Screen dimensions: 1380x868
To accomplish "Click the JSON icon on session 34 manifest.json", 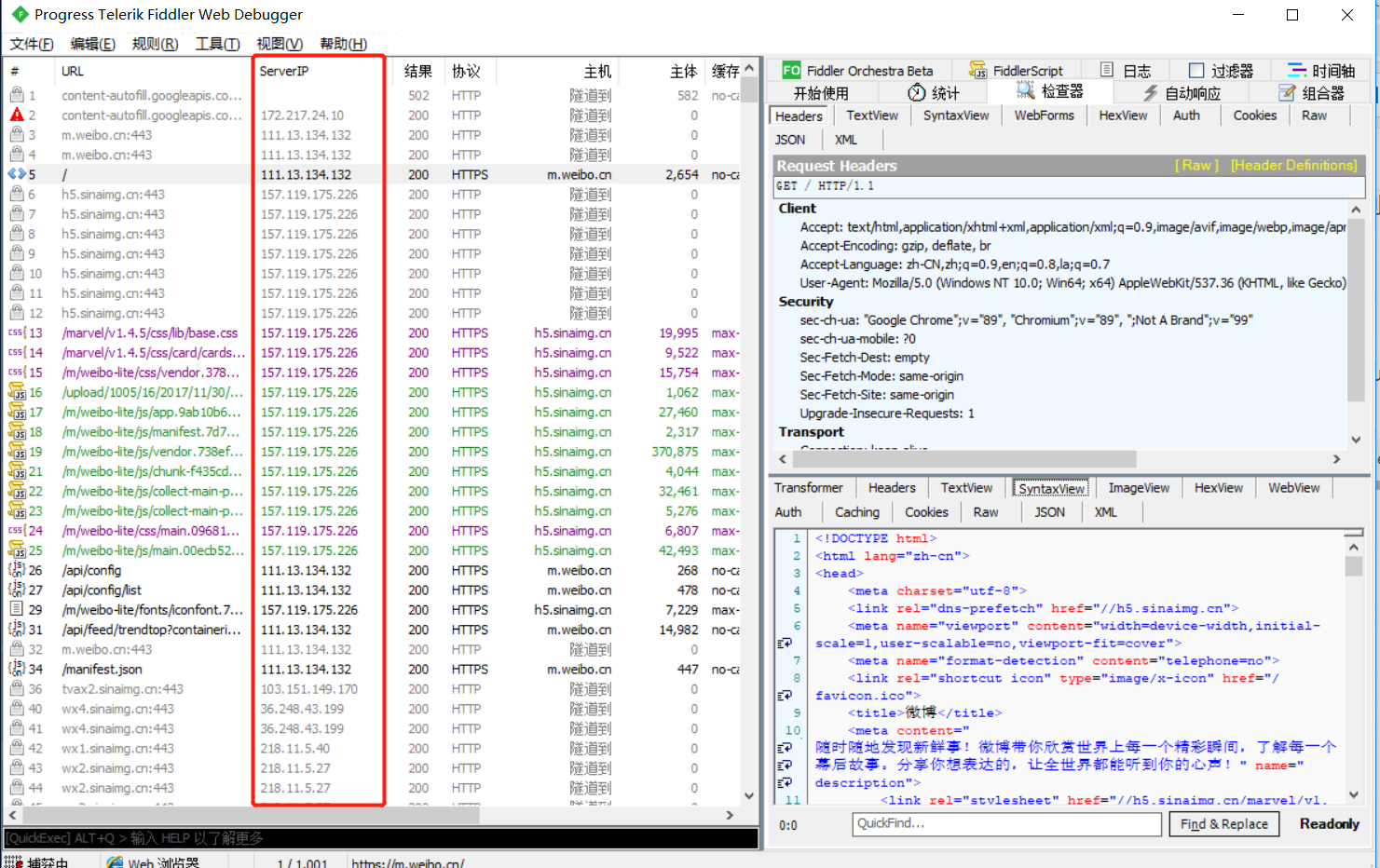I will [x=17, y=669].
